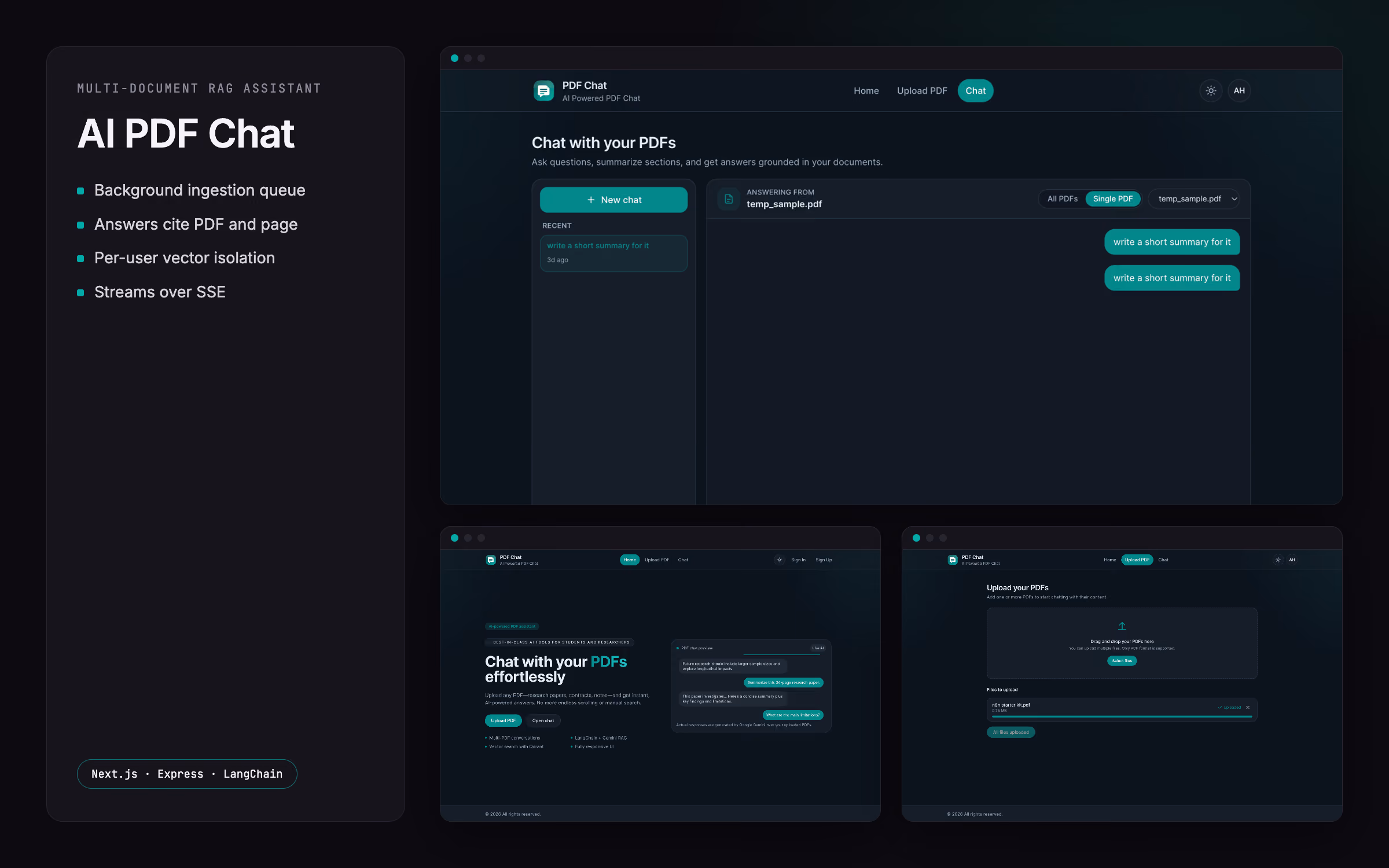1389x868 pixels.
Task: Toggle the theme sun icon in the home page window
Action: 780,560
